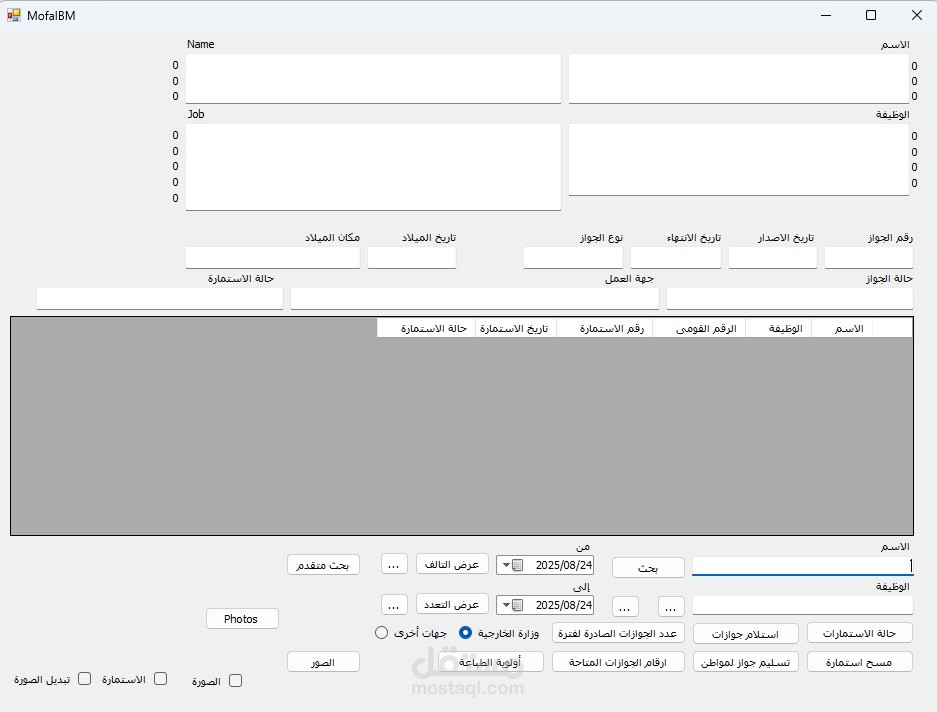Click the ellipsis button beside عرض التعدد

pos(394,604)
